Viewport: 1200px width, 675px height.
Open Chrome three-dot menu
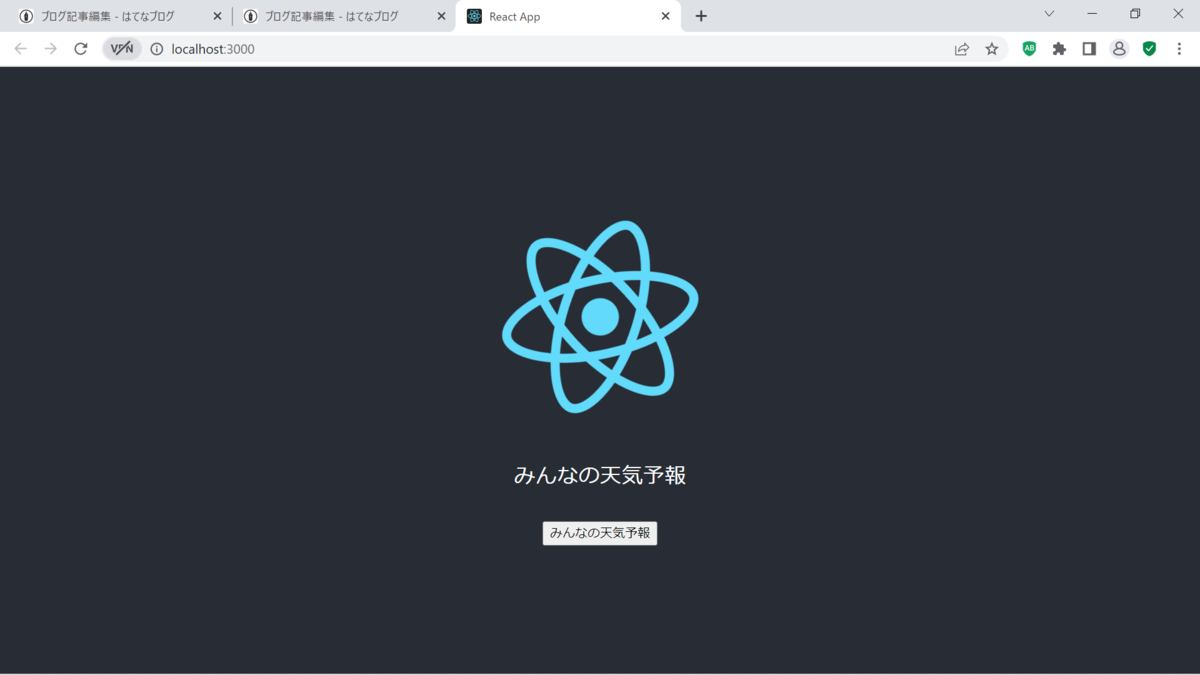tap(1179, 48)
